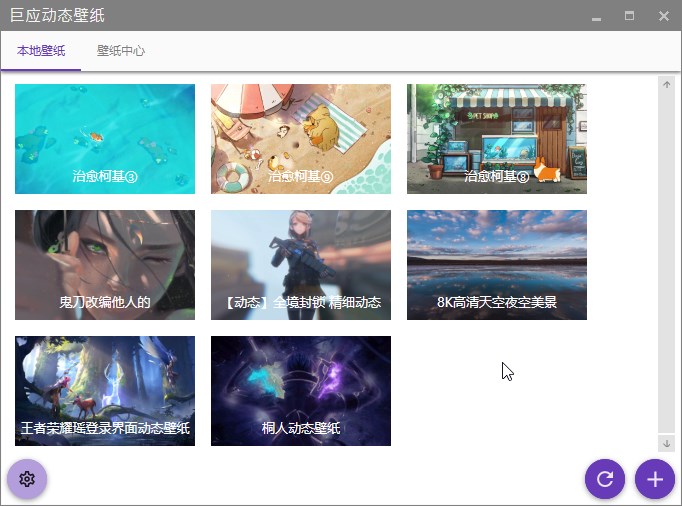Select the 王者荣耀瑶登录界面动态壁纸 thumbnail
The width and height of the screenshot is (682, 506).
click(x=105, y=391)
